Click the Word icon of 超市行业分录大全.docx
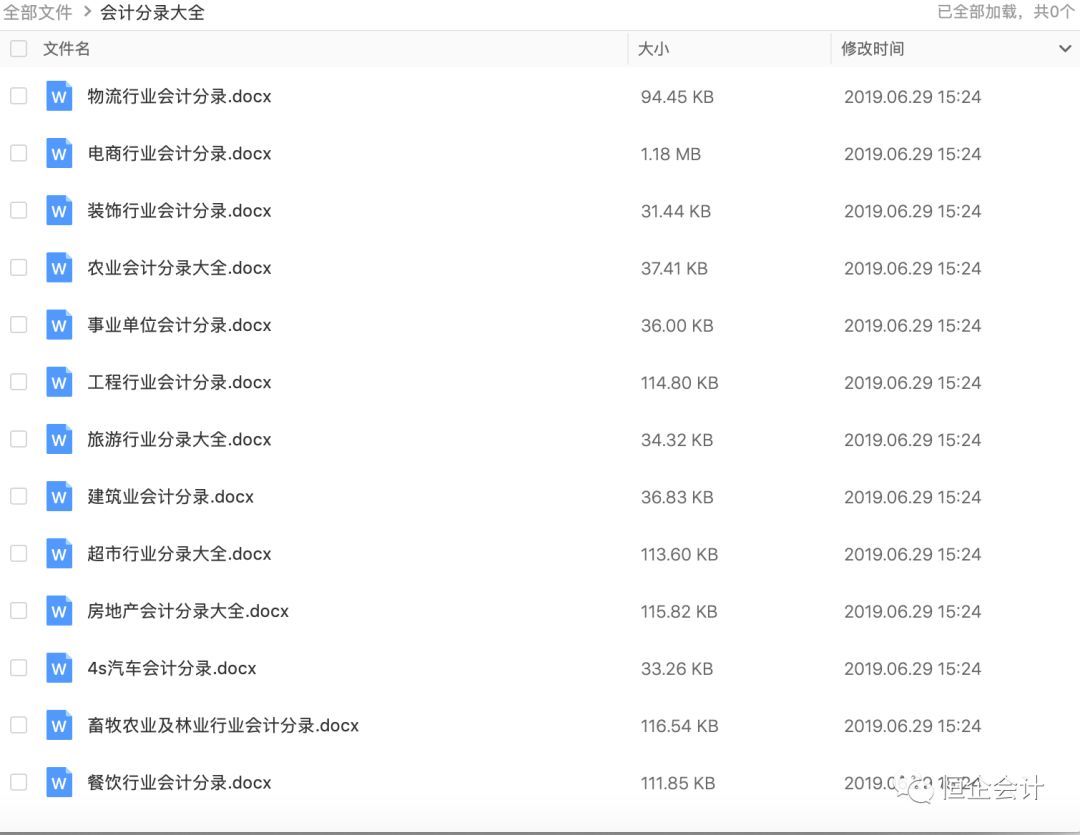This screenshot has width=1080, height=835. 58,553
